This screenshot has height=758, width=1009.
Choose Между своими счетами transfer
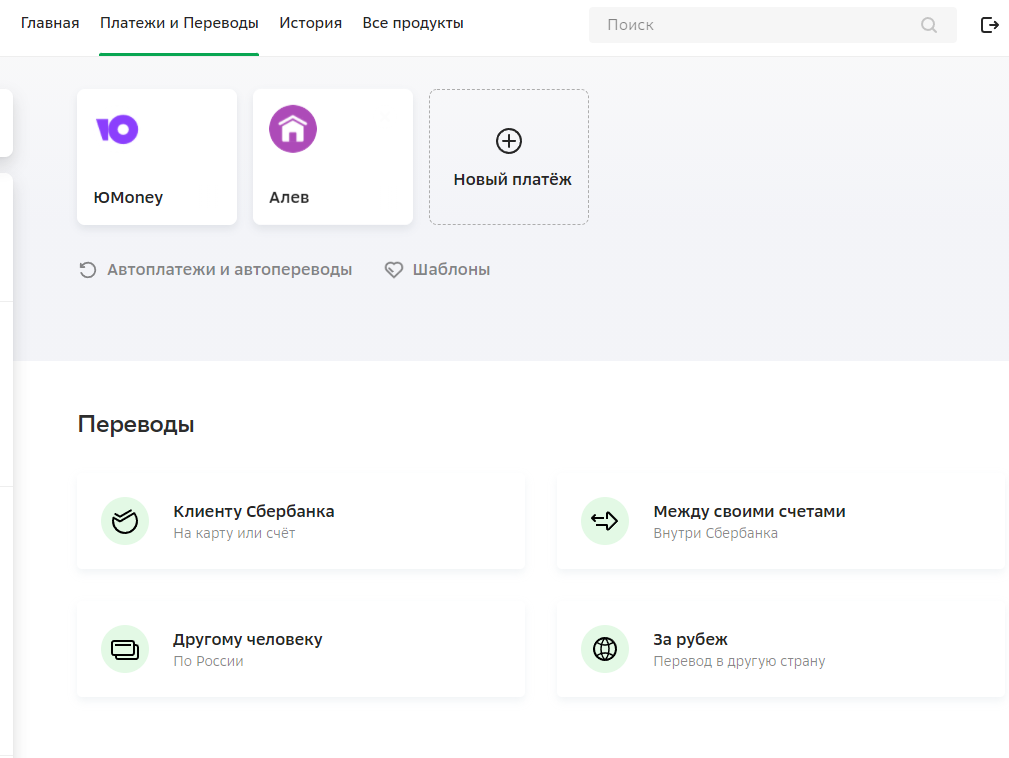(781, 521)
